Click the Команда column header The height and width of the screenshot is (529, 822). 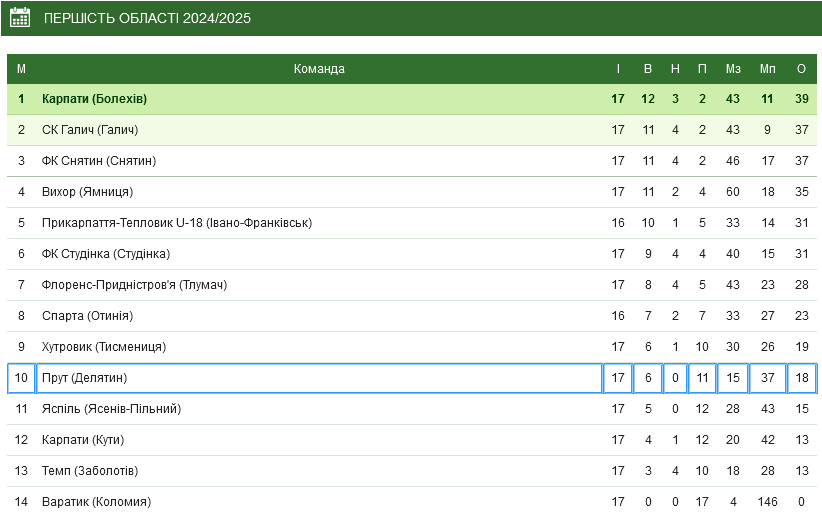[319, 69]
